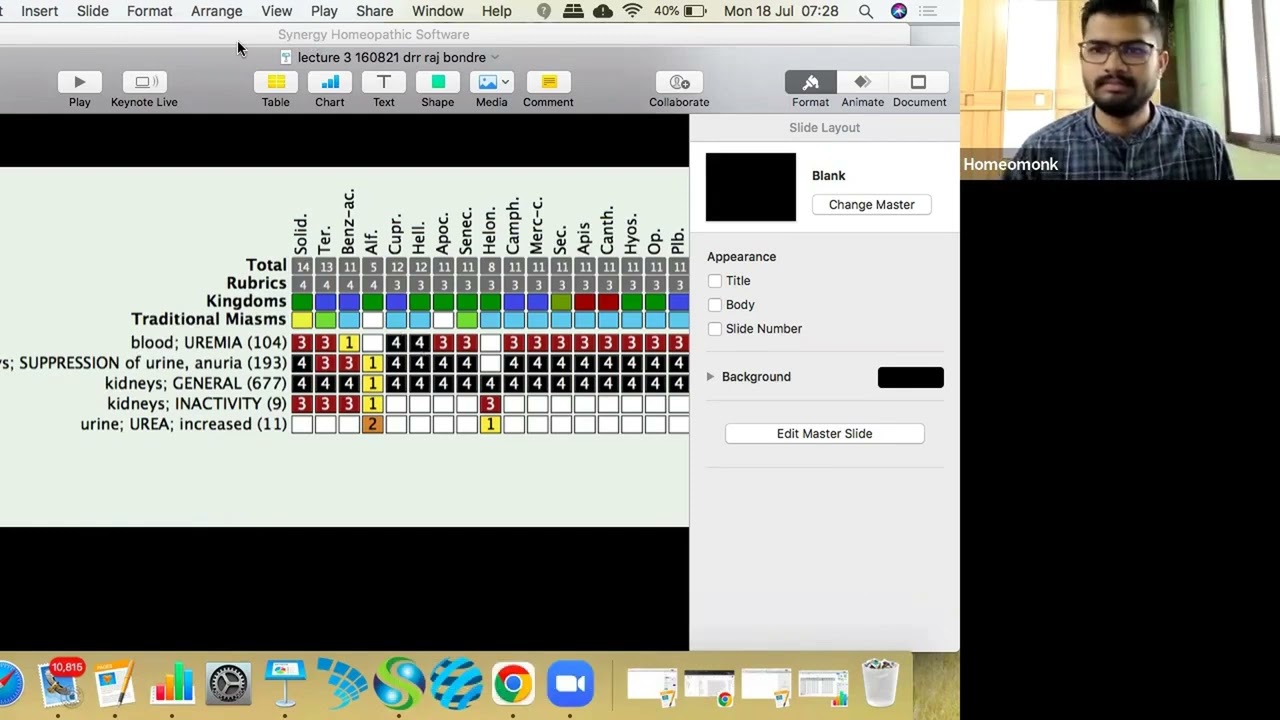This screenshot has height=720, width=1280.
Task: Click the Media picture icon
Action: click(487, 82)
